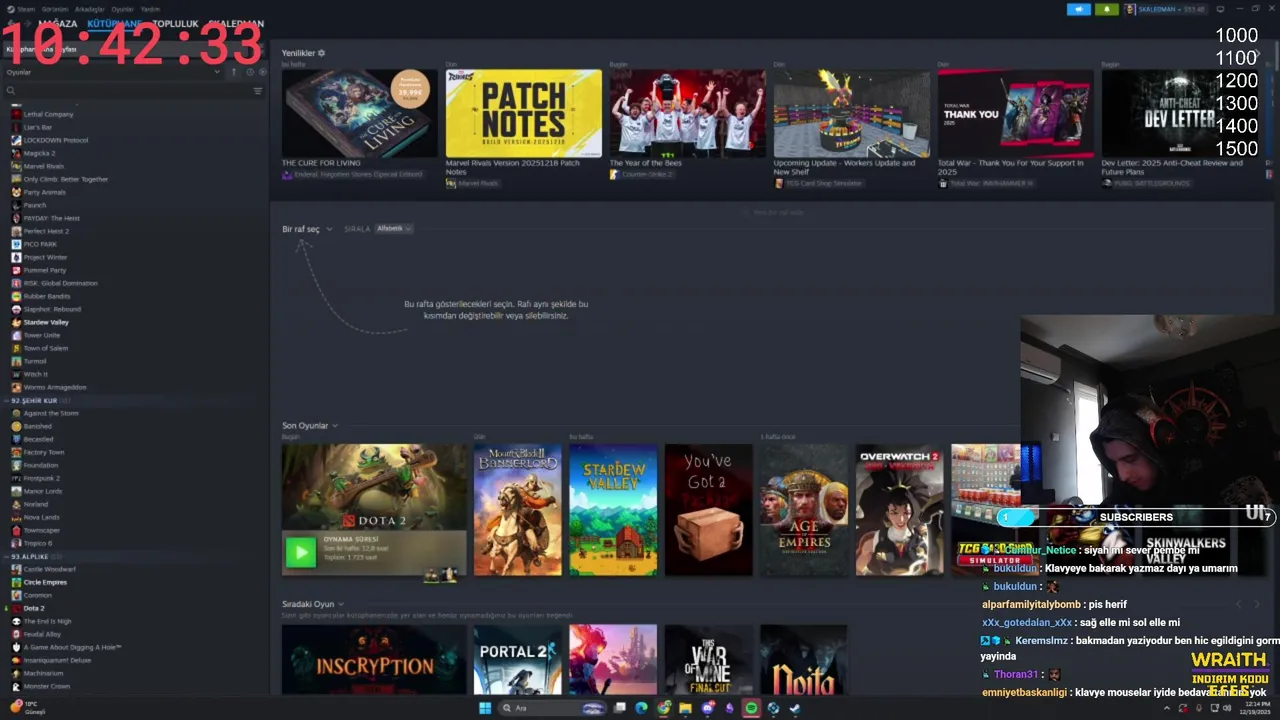Click the Circle Empires icon

[16, 582]
